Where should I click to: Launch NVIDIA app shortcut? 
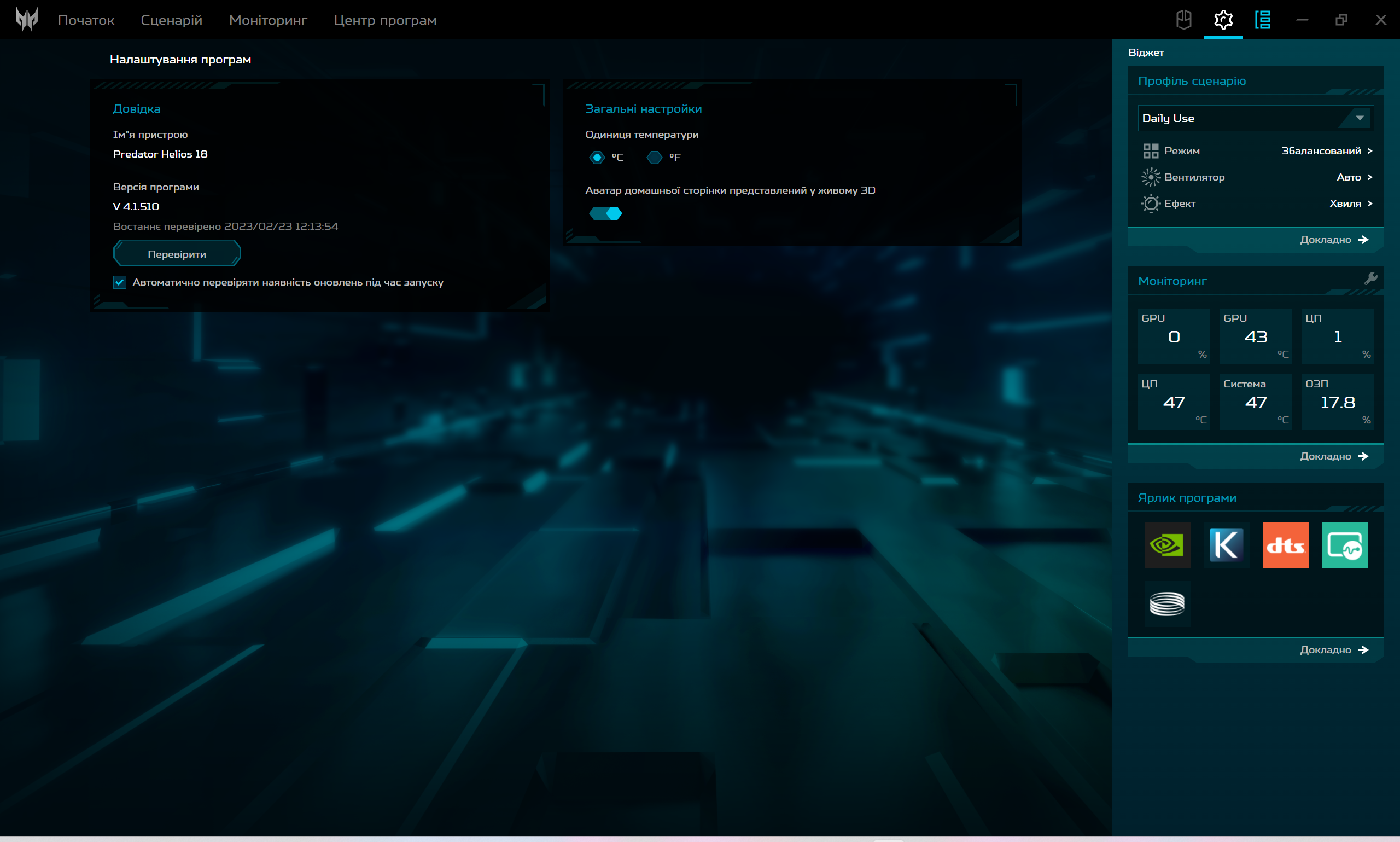1167,545
